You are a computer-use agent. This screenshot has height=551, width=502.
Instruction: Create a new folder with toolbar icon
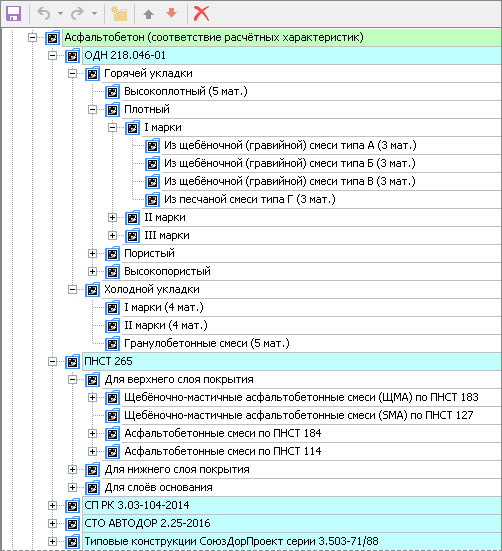[119, 13]
